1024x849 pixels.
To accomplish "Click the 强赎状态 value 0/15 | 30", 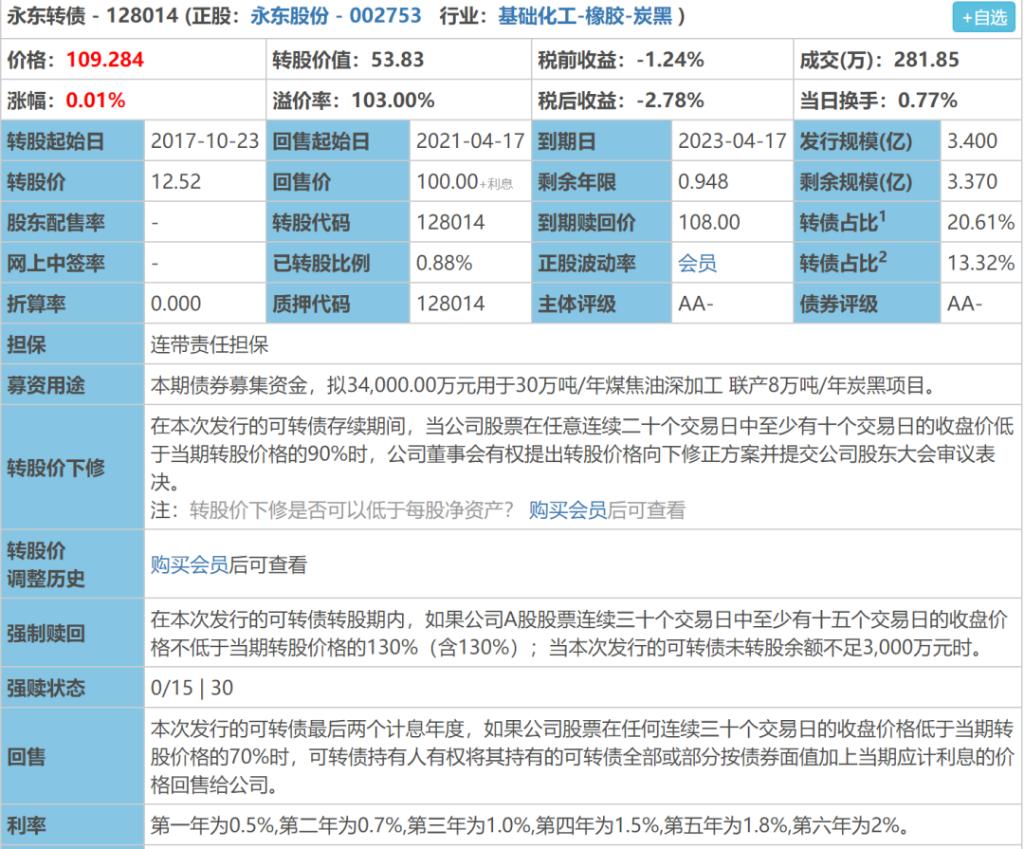I will pos(191,688).
